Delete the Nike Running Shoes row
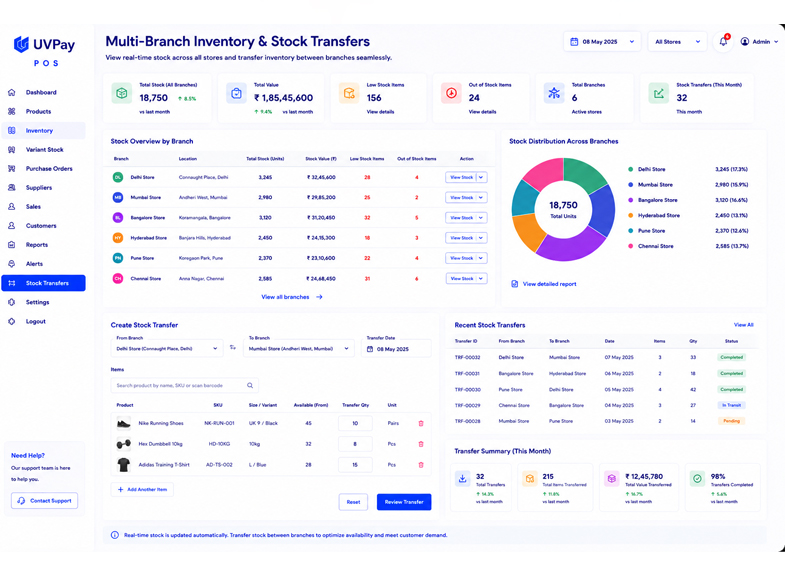The width and height of the screenshot is (785, 563). [x=421, y=423]
